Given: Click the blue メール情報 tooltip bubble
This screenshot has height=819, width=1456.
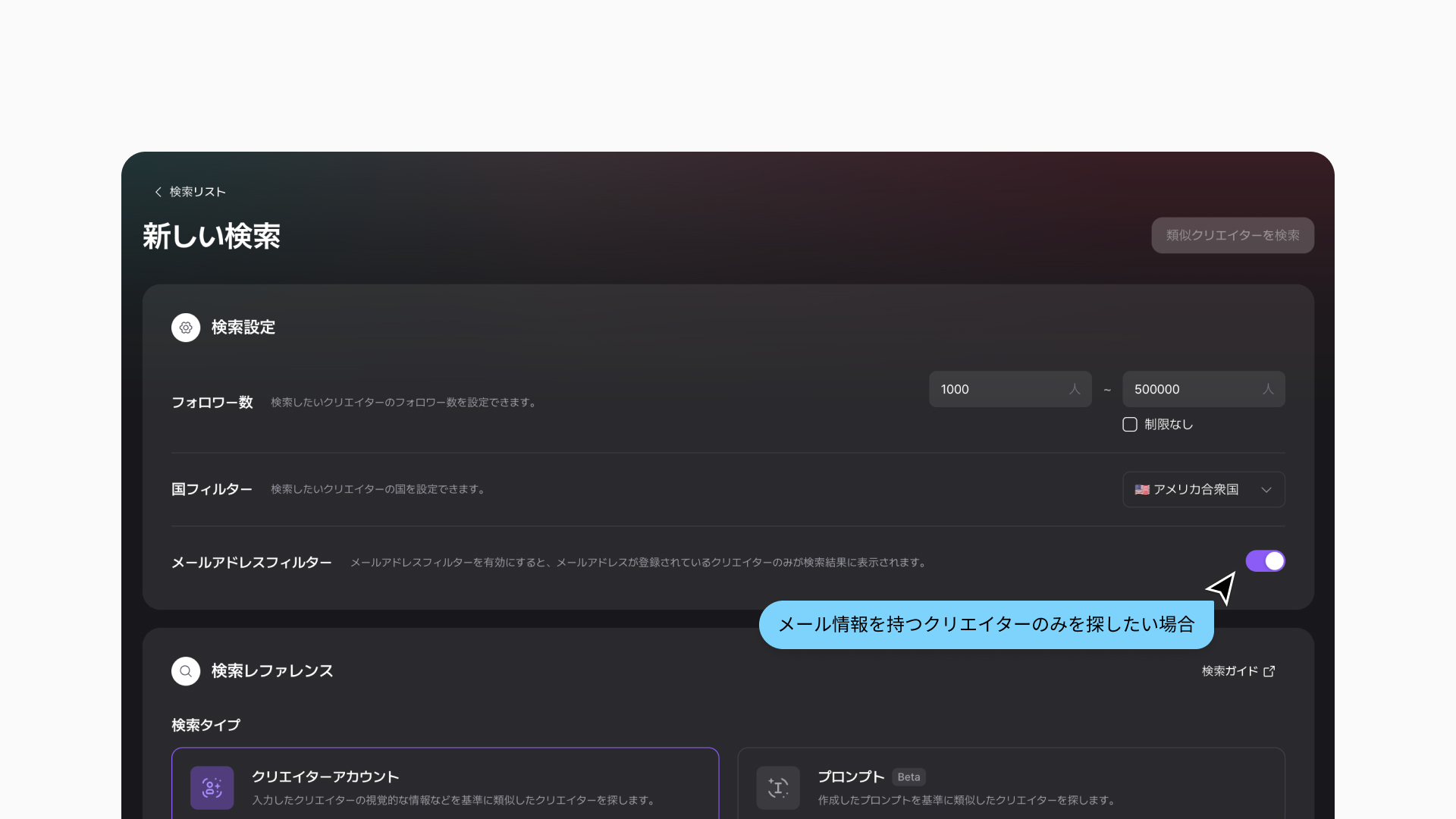Looking at the screenshot, I should click(x=986, y=625).
